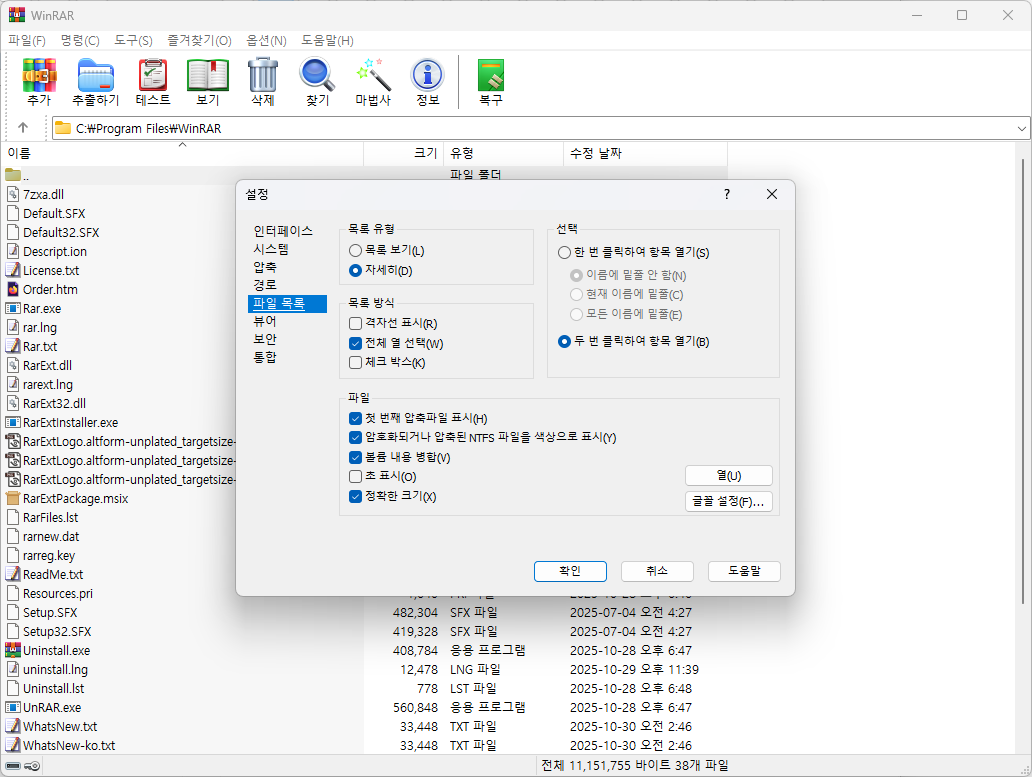Click the UnRAR.exe file icon
Image resolution: width=1032 pixels, height=777 pixels.
click(x=13, y=707)
